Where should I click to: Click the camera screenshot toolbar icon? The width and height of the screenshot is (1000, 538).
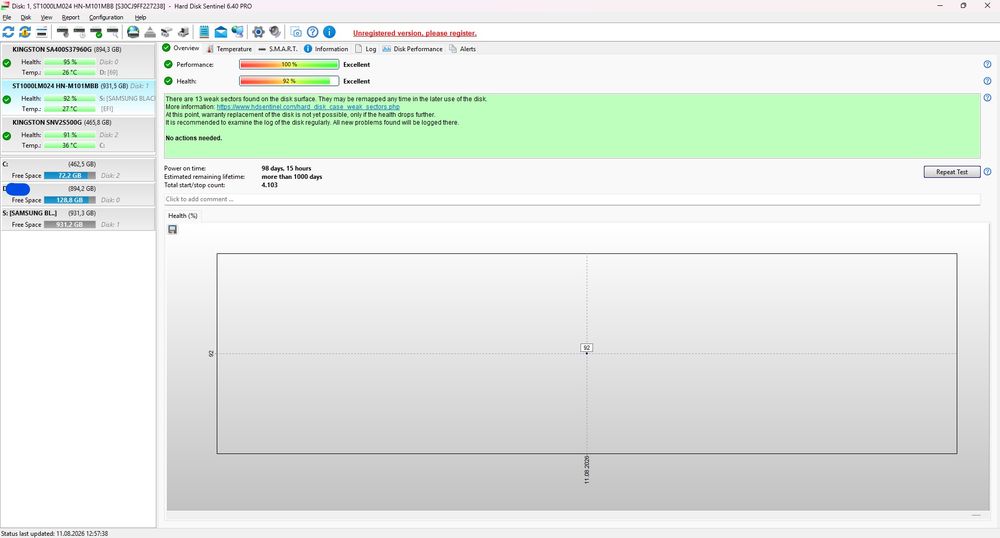(x=296, y=32)
